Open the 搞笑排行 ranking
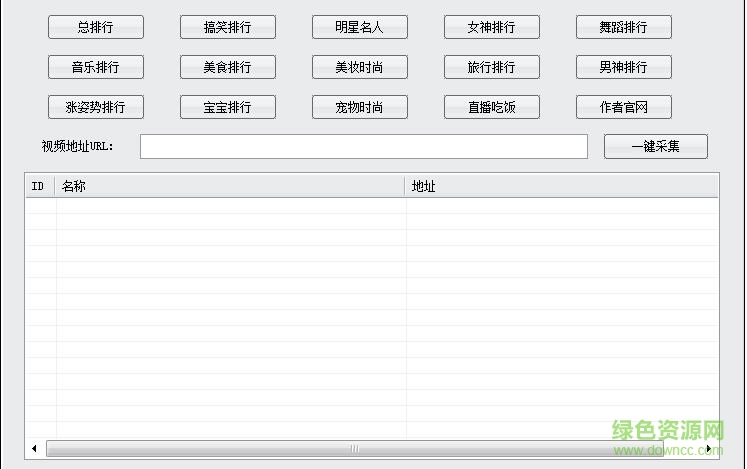This screenshot has width=747, height=469. coord(228,27)
